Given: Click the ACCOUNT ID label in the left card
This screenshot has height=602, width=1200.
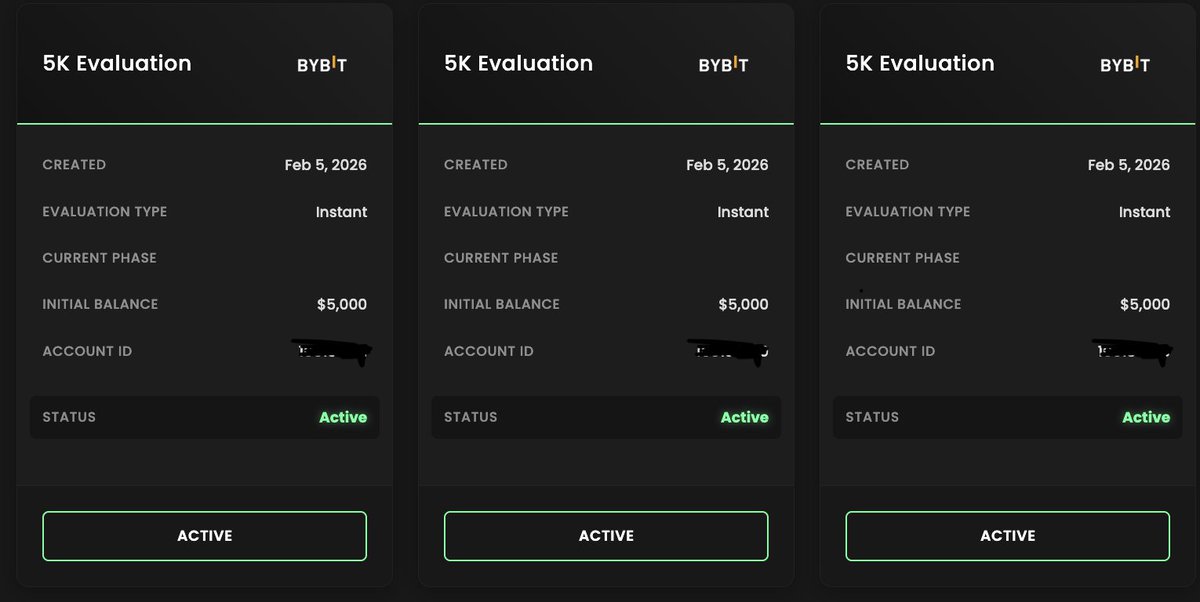Looking at the screenshot, I should pyautogui.click(x=87, y=351).
